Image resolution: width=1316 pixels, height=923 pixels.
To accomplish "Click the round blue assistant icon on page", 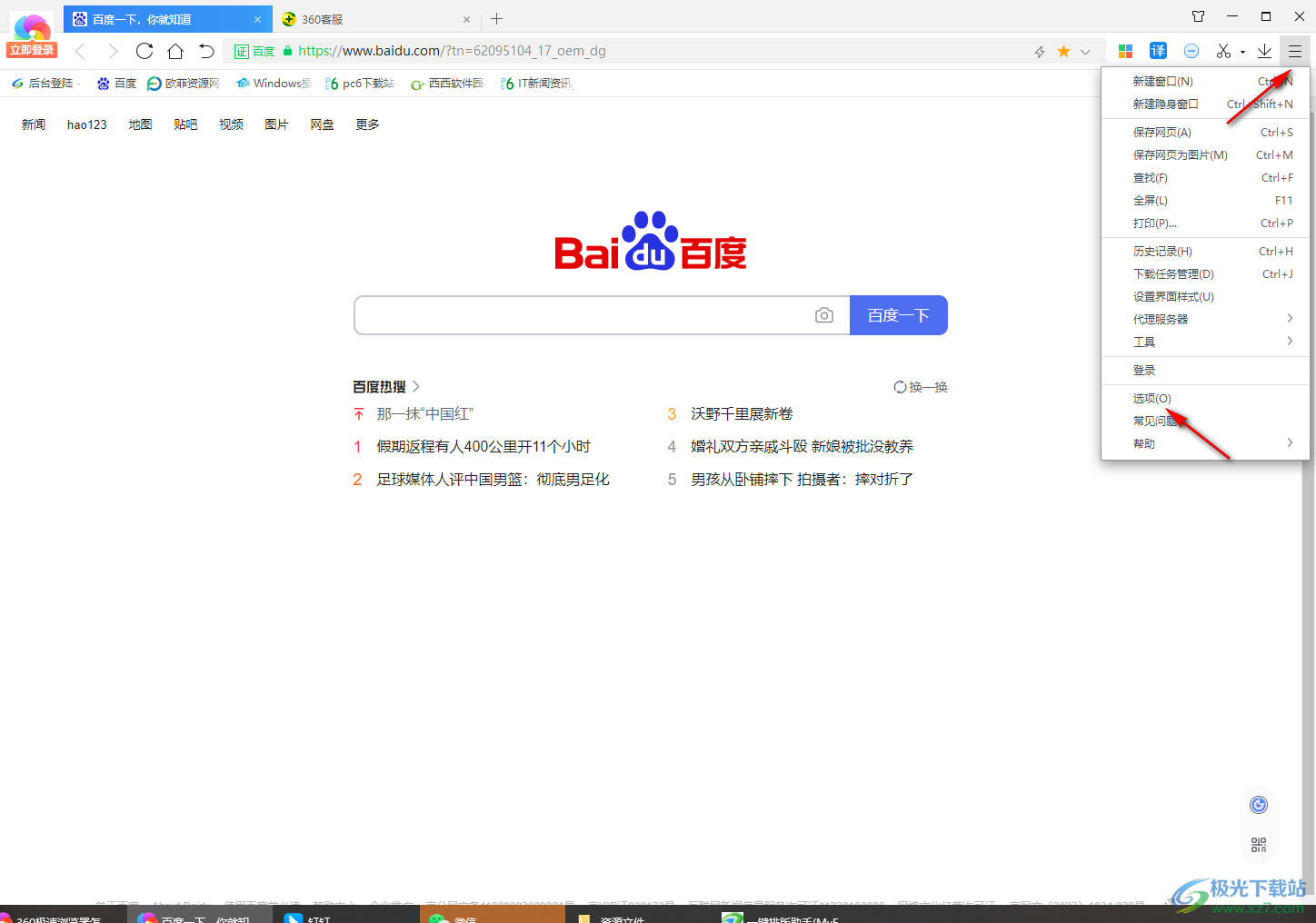I will pyautogui.click(x=1259, y=805).
